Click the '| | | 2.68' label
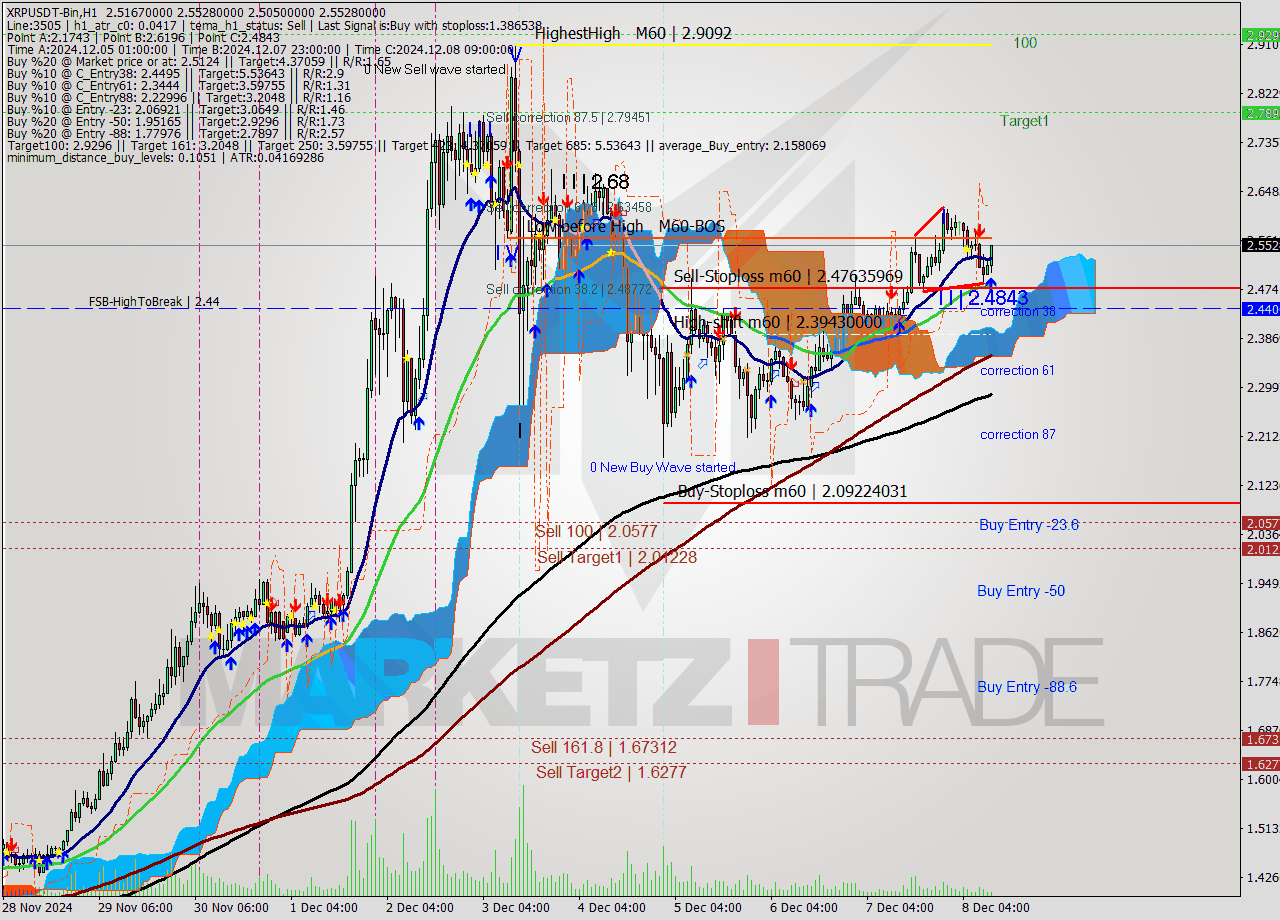Viewport: 1280px width, 920px height. (595, 182)
